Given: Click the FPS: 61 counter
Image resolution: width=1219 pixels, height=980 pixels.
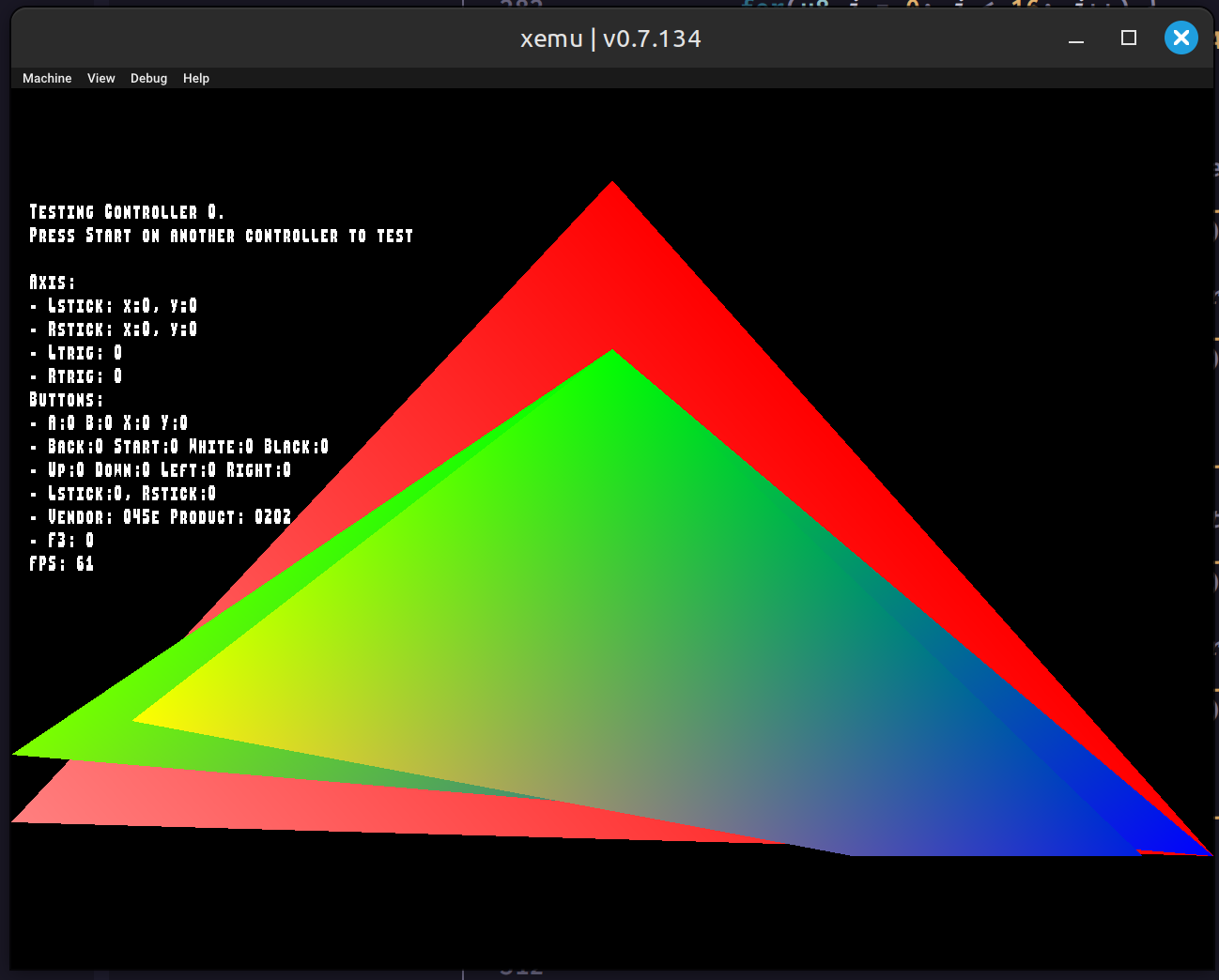Looking at the screenshot, I should [62, 564].
